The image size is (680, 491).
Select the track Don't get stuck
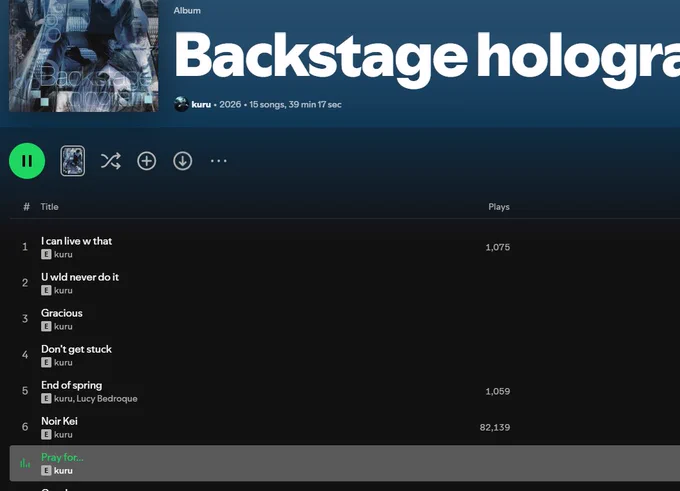tap(76, 349)
